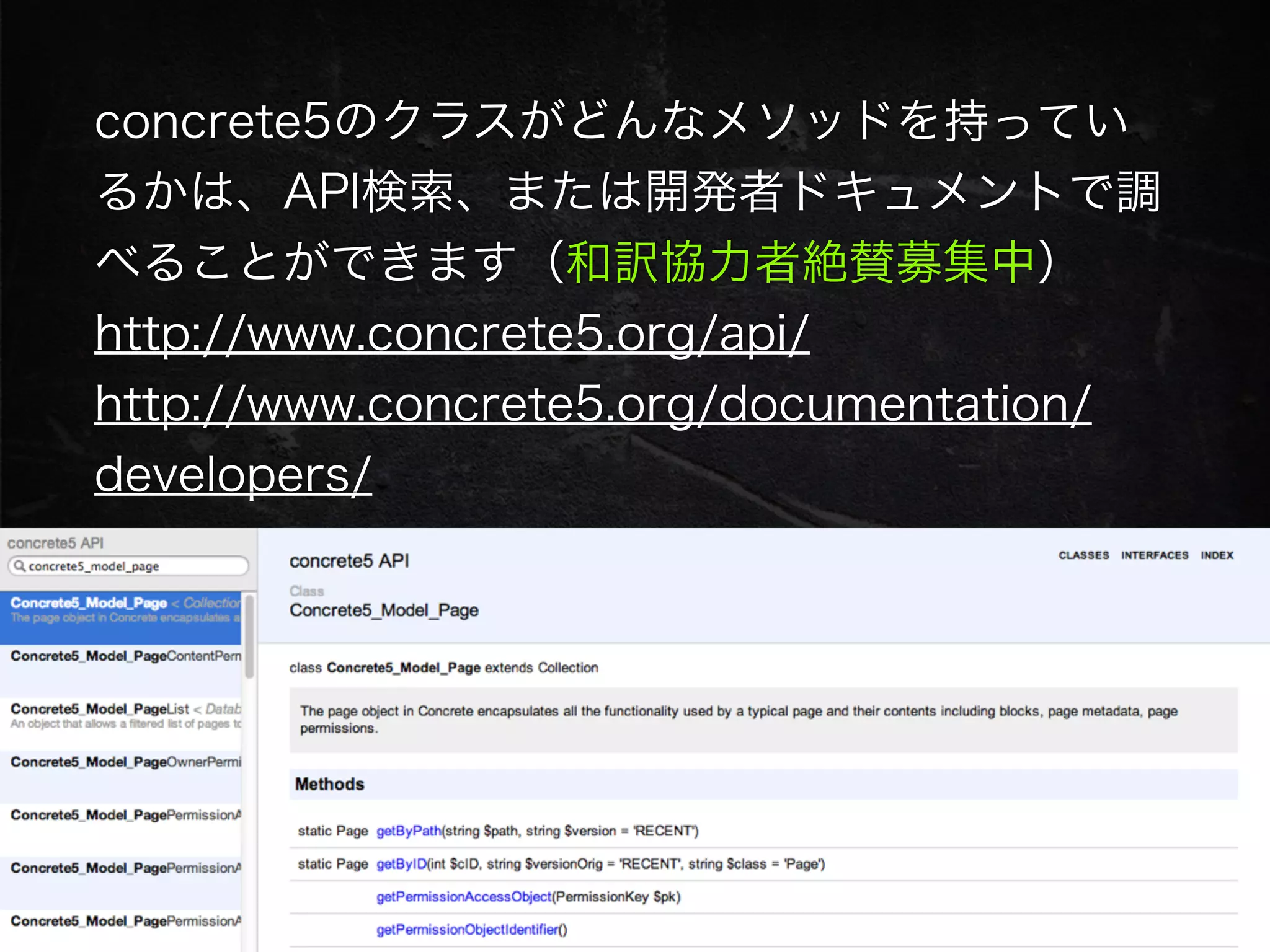The width and height of the screenshot is (1270, 952).
Task: Open the getByID method link
Action: click(401, 864)
